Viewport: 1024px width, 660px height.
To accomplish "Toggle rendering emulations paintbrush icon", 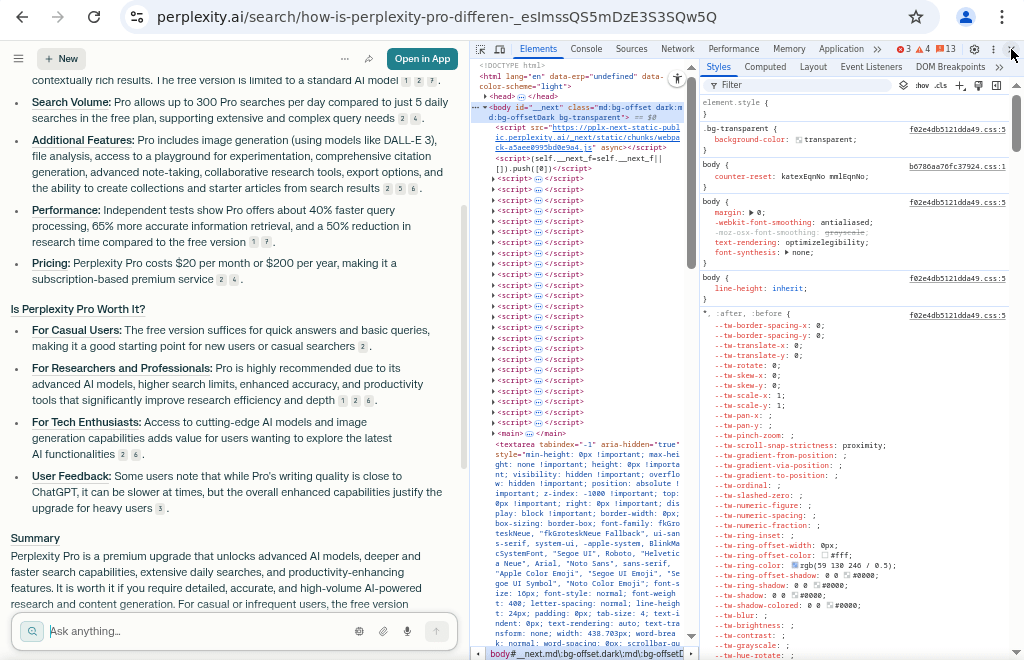I will (x=978, y=86).
